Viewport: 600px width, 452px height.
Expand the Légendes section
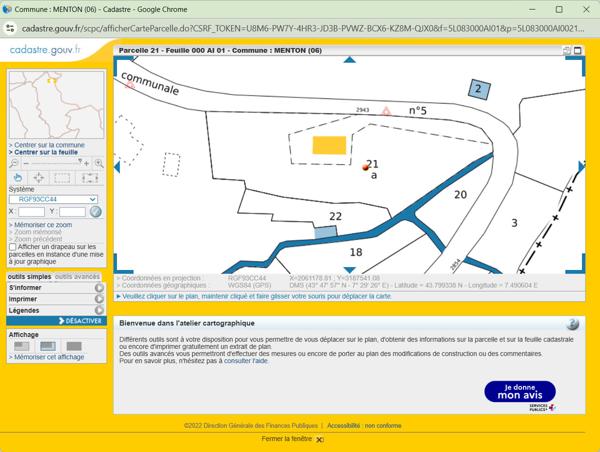99,311
